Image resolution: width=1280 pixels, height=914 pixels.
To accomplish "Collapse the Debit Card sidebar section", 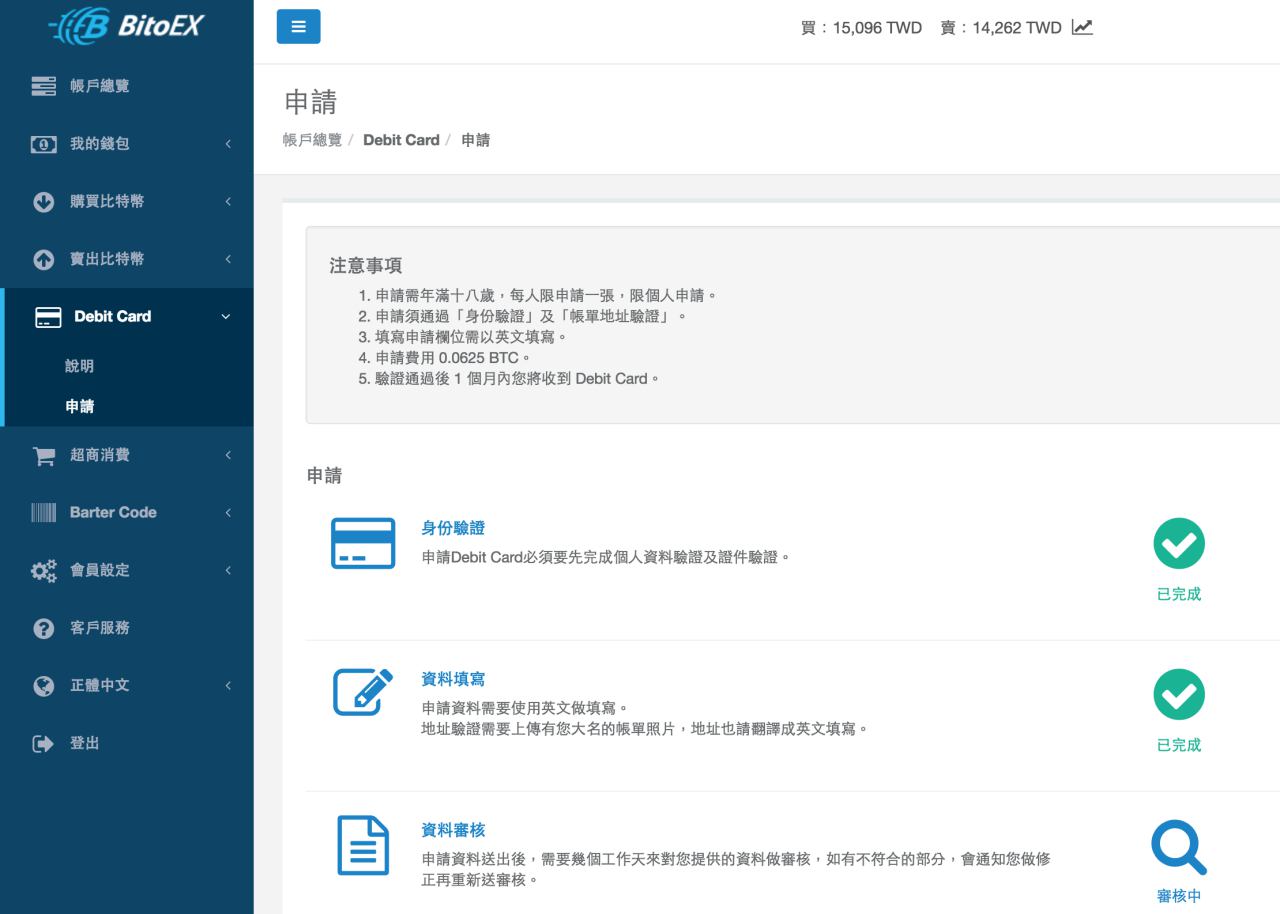I will tap(225, 317).
